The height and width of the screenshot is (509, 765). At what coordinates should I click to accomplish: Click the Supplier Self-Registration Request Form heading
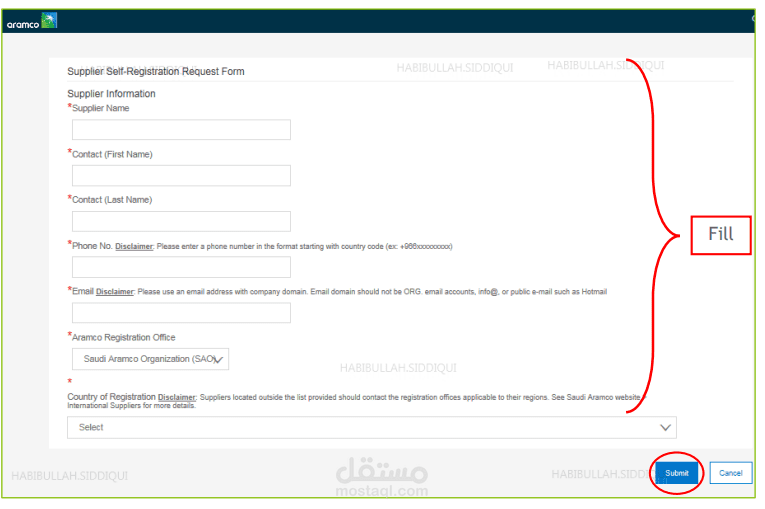click(157, 72)
